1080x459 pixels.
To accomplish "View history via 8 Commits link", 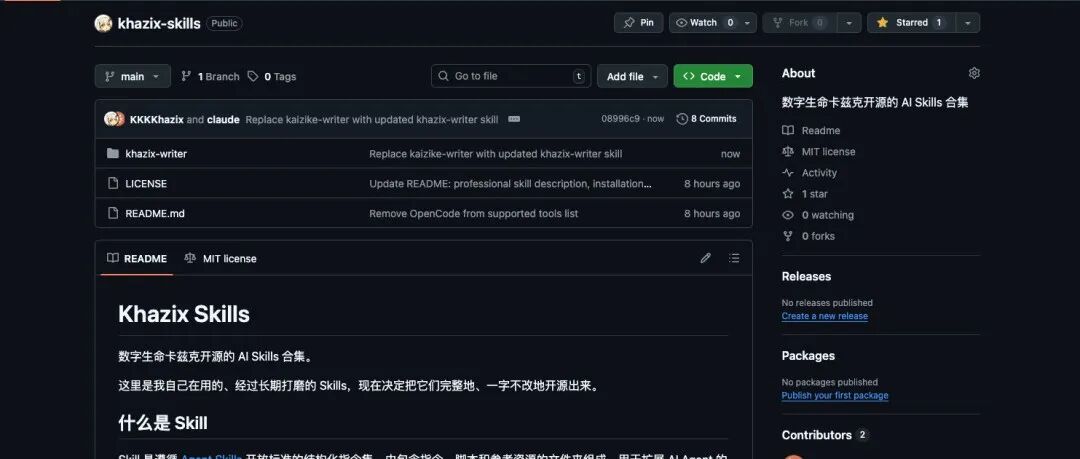I will click(x=707, y=119).
